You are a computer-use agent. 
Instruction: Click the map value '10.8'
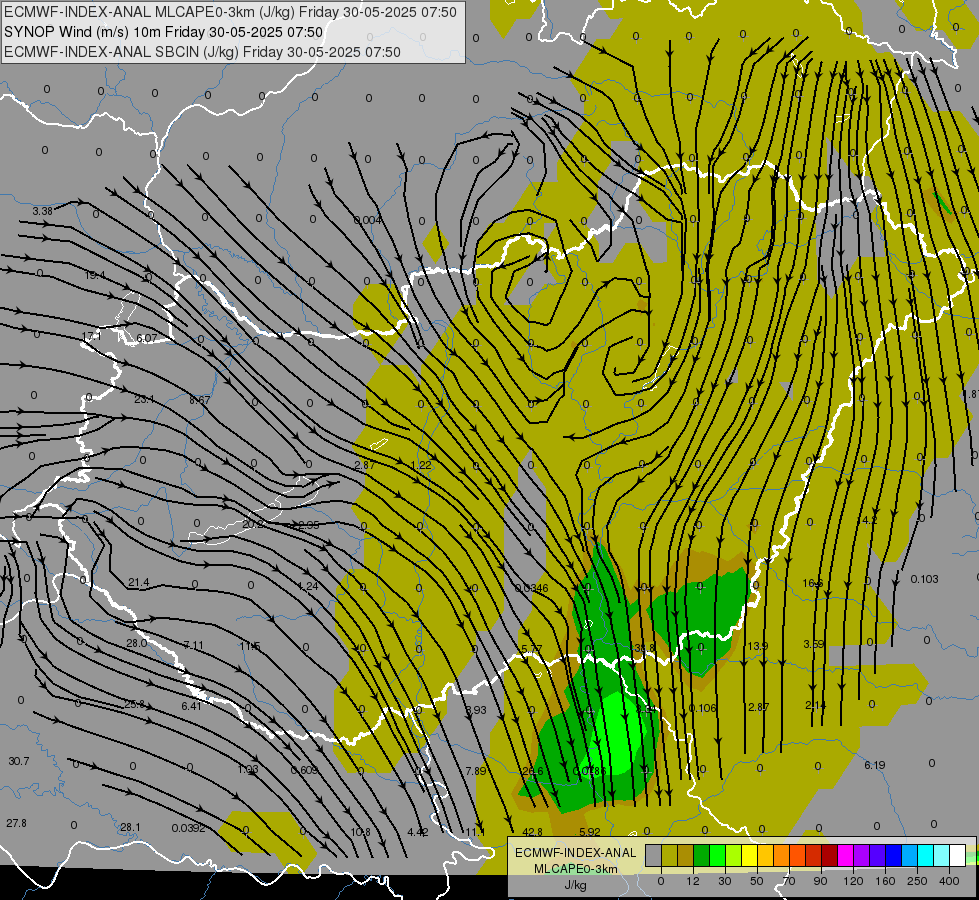[x=360, y=832]
